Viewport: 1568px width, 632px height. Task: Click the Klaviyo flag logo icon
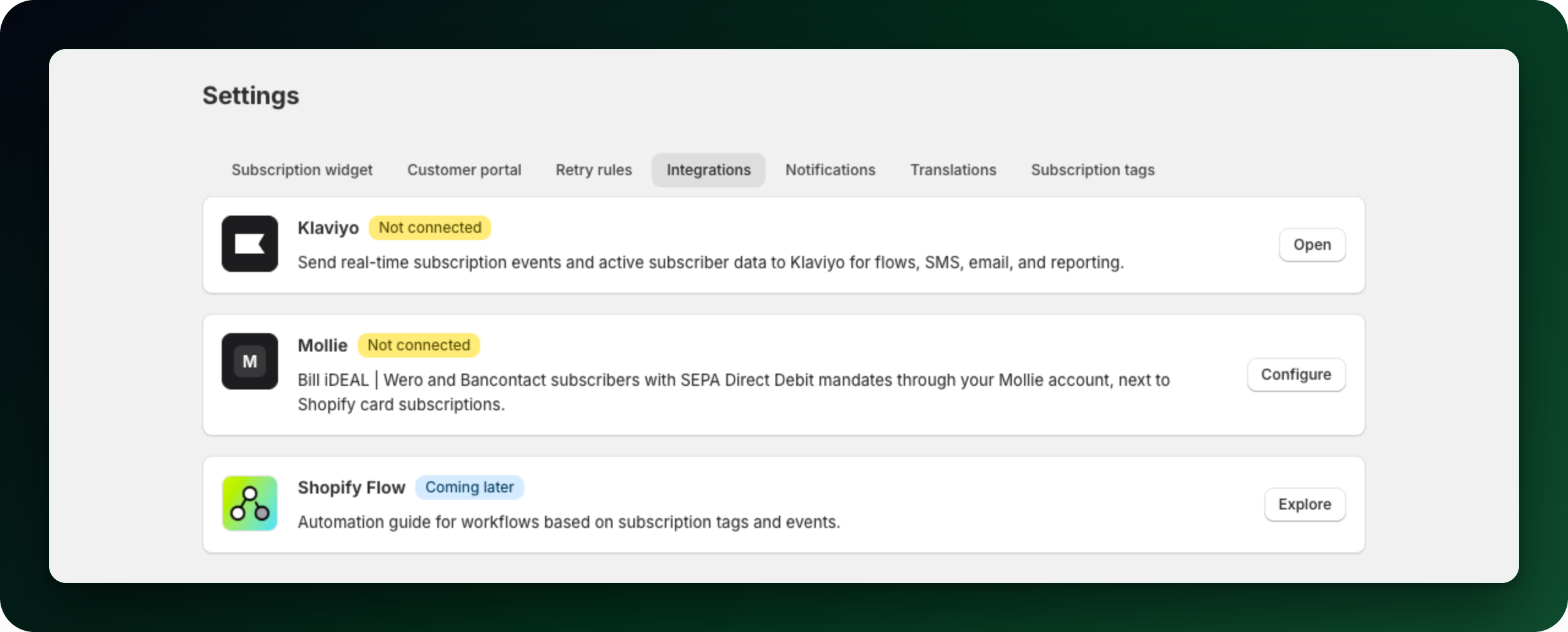click(x=250, y=244)
